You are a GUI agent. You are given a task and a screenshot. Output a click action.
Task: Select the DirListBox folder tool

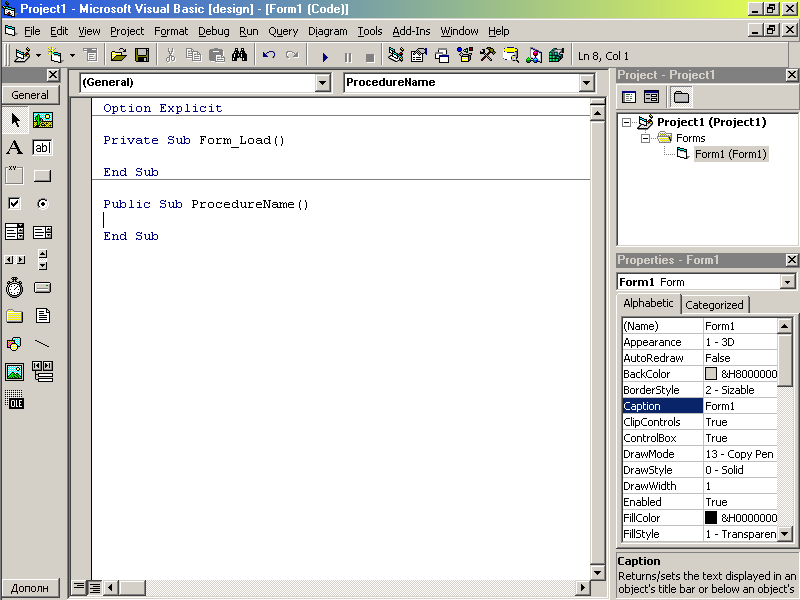14,316
